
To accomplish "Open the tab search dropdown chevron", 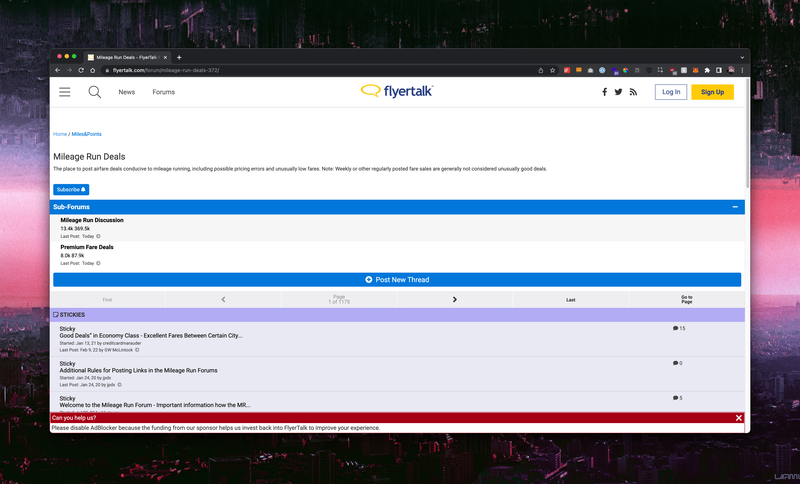I will 742,58.
